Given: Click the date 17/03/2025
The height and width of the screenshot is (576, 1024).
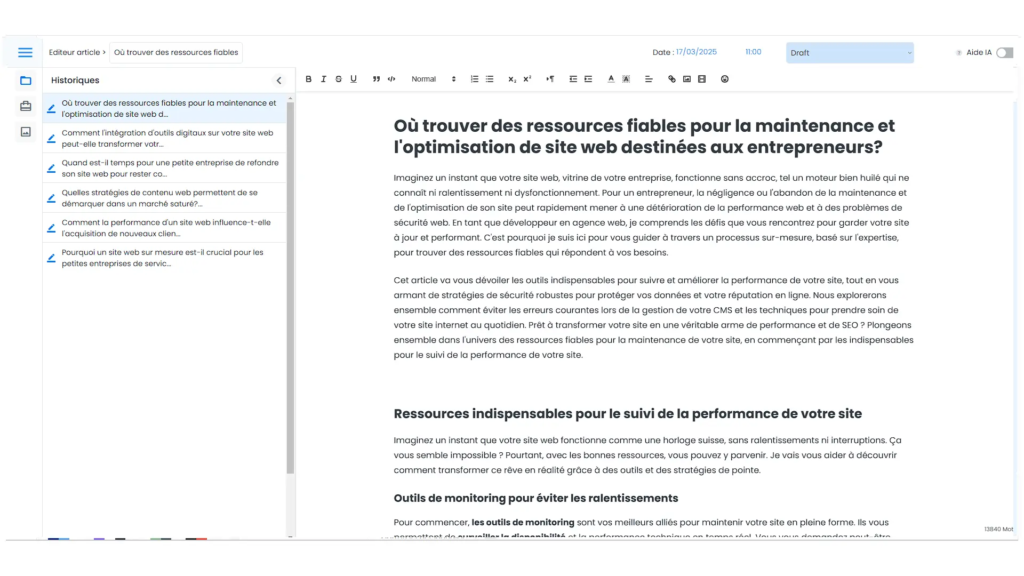Looking at the screenshot, I should click(696, 52).
